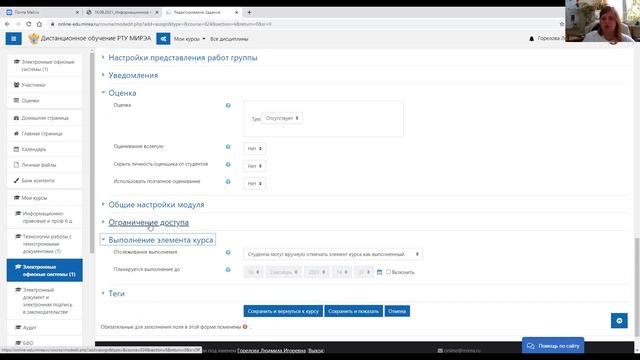Click the Сохранить и показать button
The height and width of the screenshot is (360, 640).
pyautogui.click(x=353, y=311)
